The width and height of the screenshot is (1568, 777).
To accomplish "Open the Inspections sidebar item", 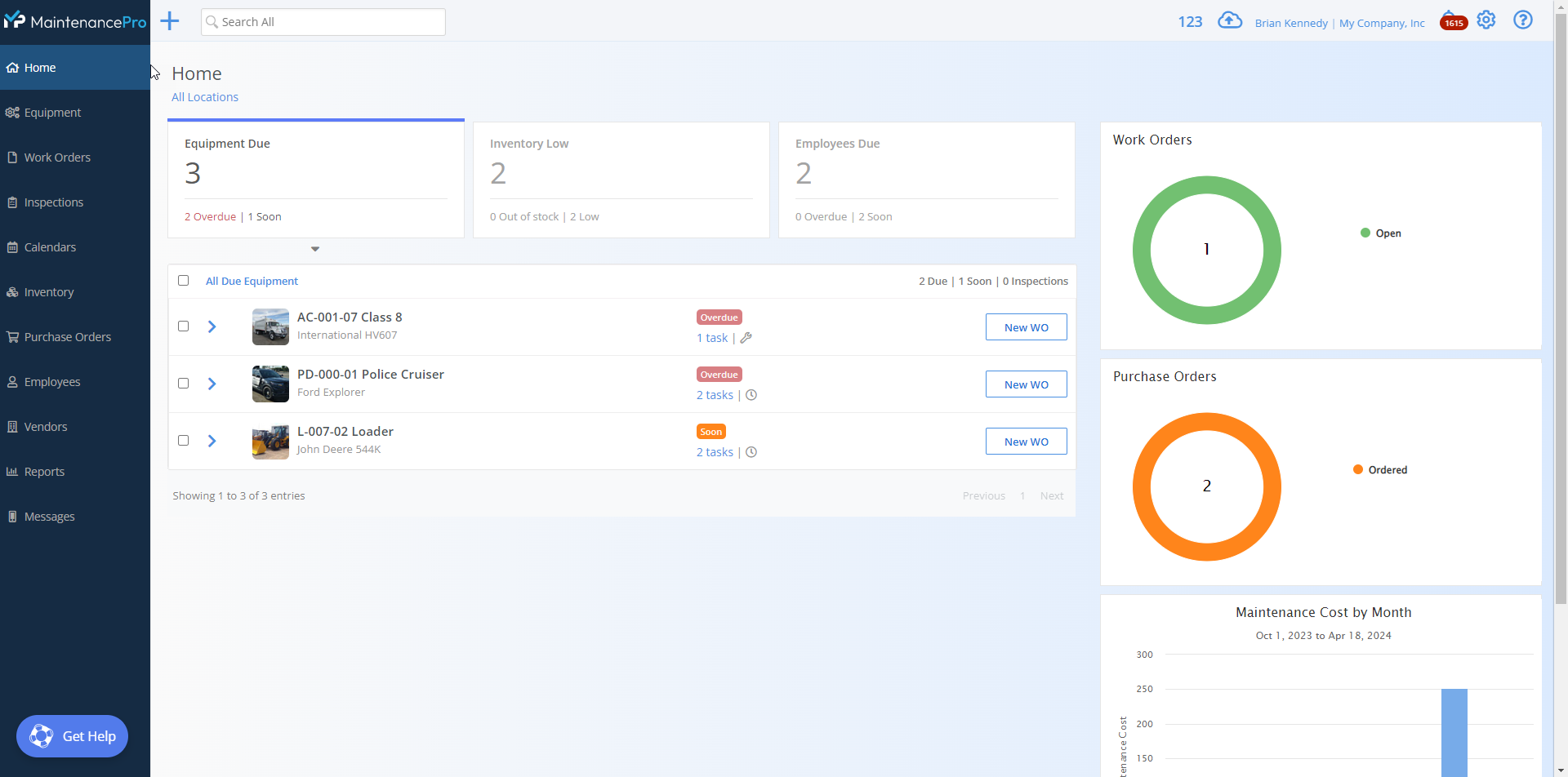I will [54, 202].
